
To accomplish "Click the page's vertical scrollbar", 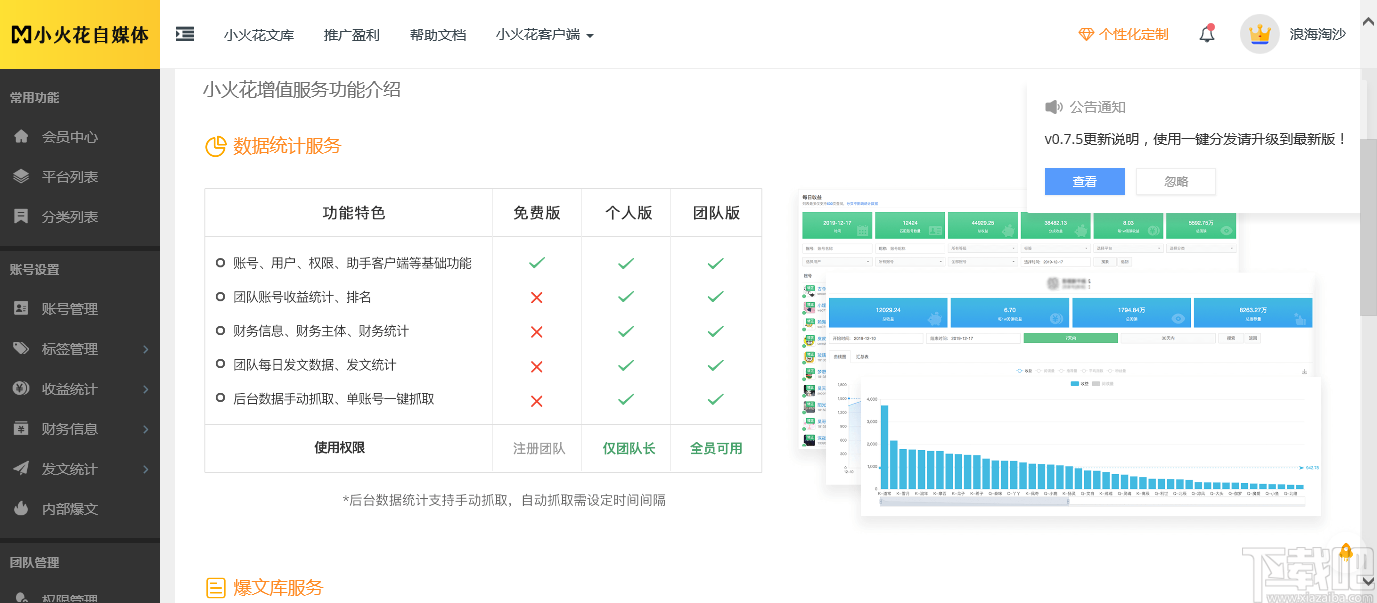I will [x=1368, y=230].
